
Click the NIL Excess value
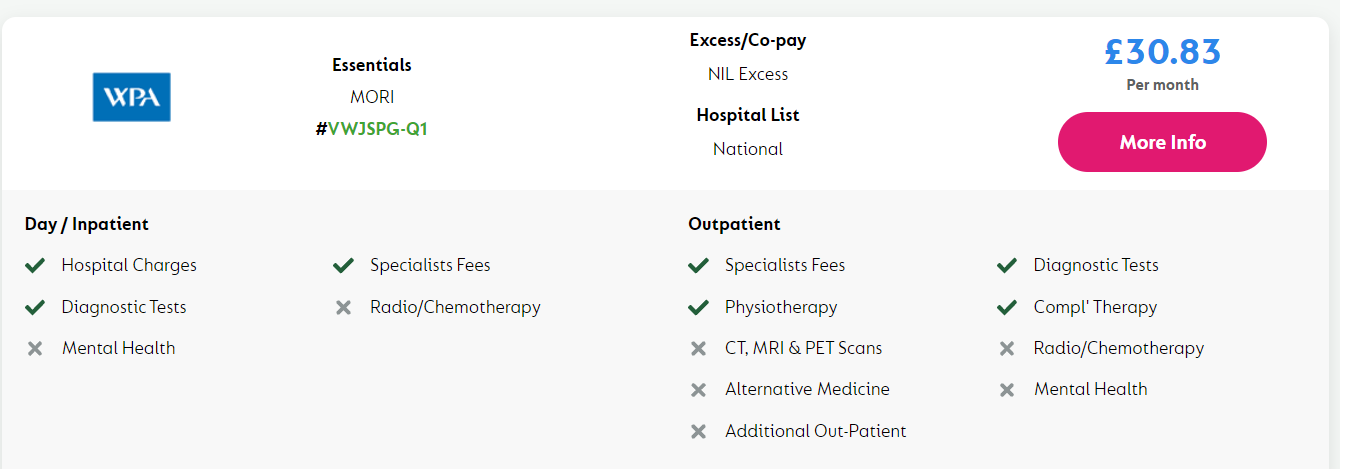(x=748, y=74)
